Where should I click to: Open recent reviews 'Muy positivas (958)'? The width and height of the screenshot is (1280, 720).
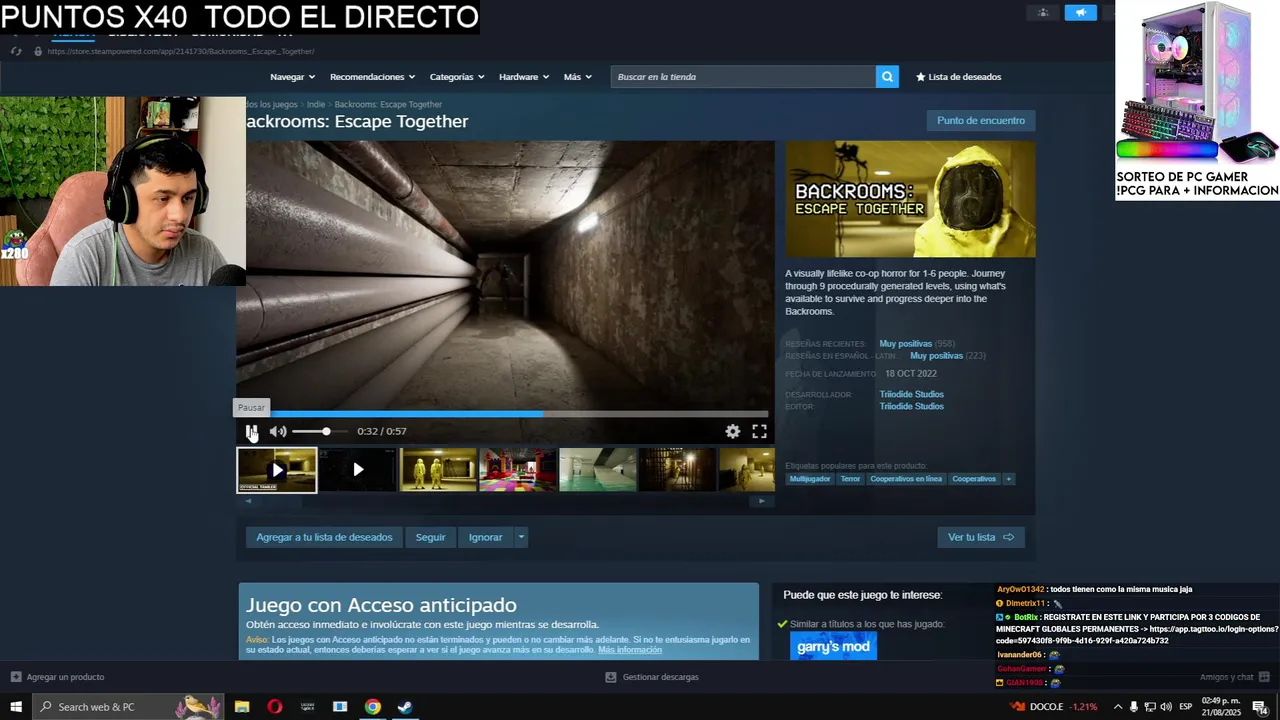click(x=917, y=344)
